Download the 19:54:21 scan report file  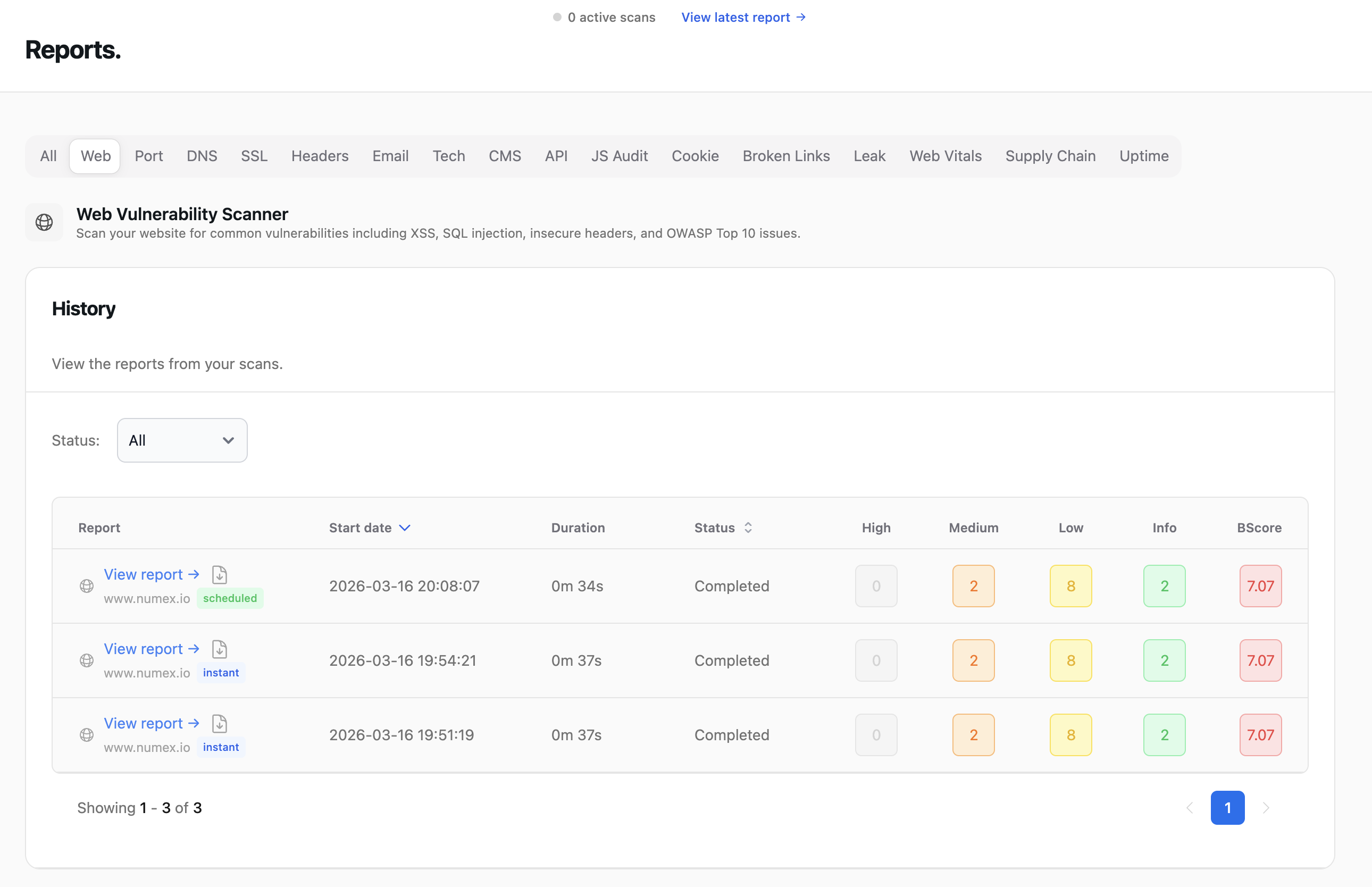220,649
